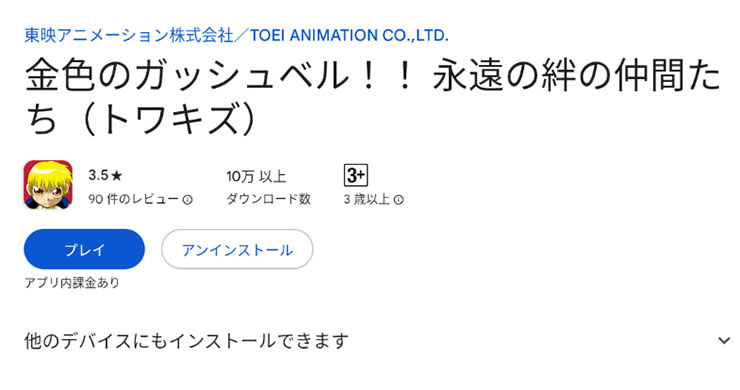Click the アンインストール button
Viewport: 740px width, 390px height.
pyautogui.click(x=237, y=249)
